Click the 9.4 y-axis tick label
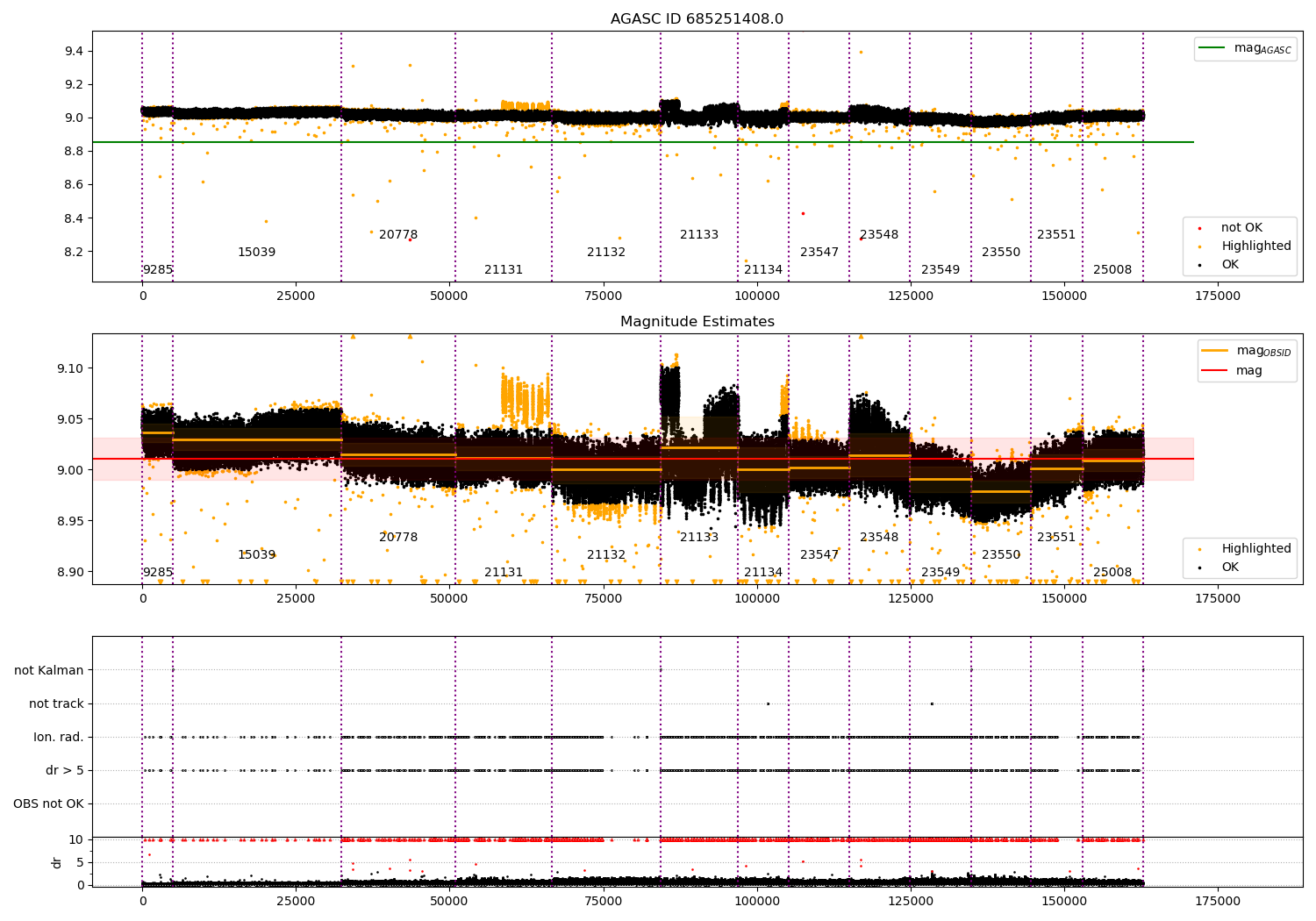The height and width of the screenshot is (921, 1316). pyautogui.click(x=74, y=52)
